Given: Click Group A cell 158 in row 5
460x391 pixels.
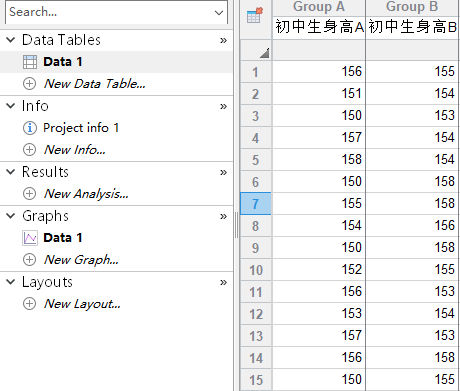Looking at the screenshot, I should tap(319, 160).
